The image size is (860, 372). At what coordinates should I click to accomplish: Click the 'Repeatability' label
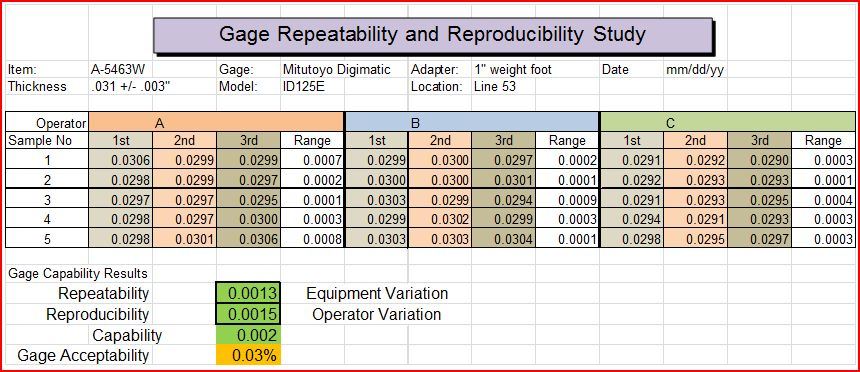[x=103, y=293]
